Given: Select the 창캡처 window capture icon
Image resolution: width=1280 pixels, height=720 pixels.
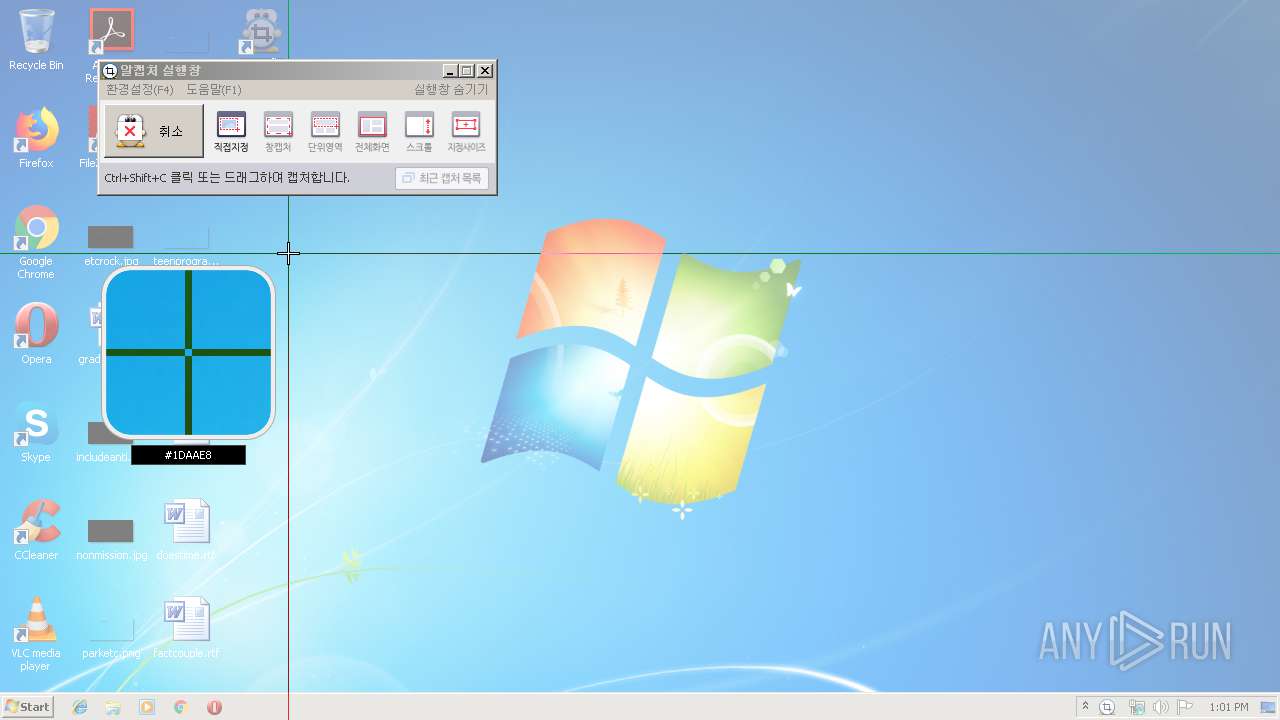Looking at the screenshot, I should [x=278, y=132].
